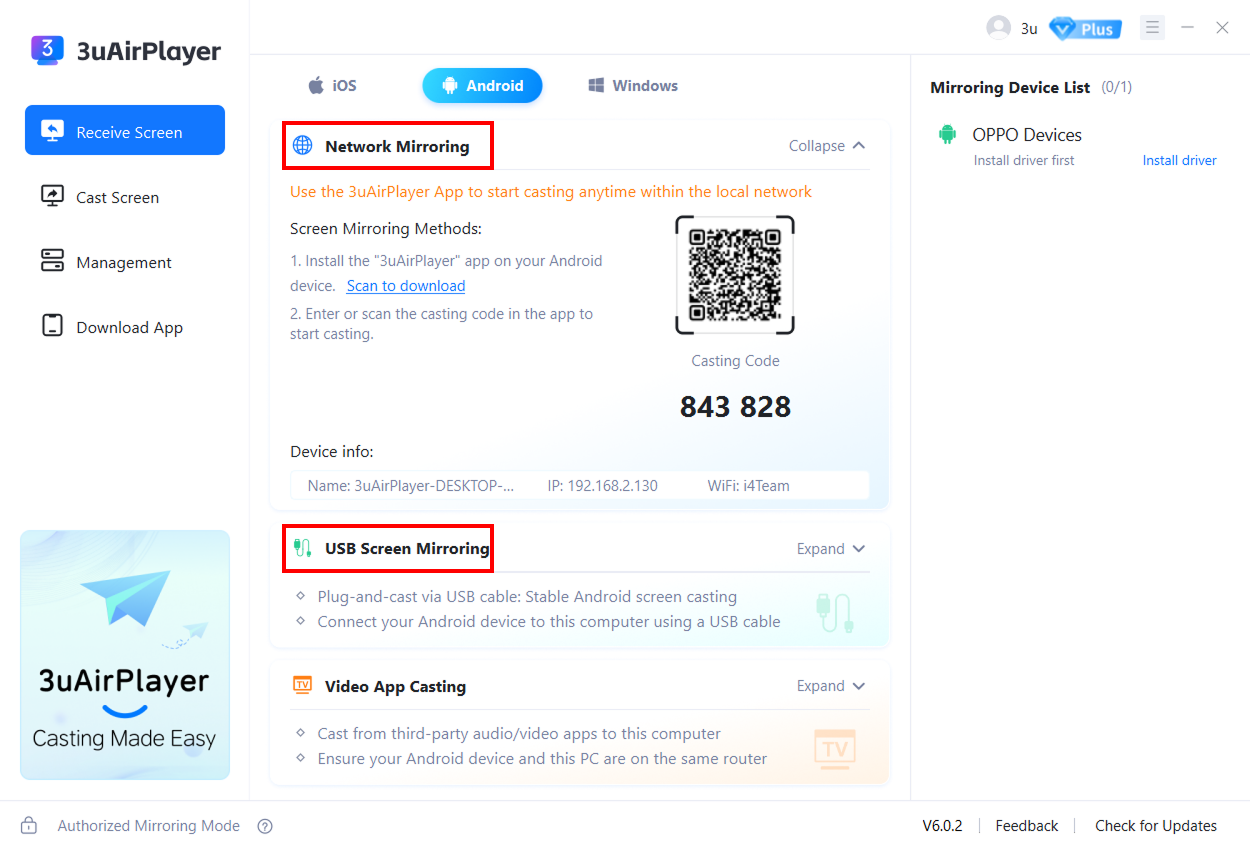Open Cast Screen in the sidebar
1250x850 pixels.
(117, 197)
